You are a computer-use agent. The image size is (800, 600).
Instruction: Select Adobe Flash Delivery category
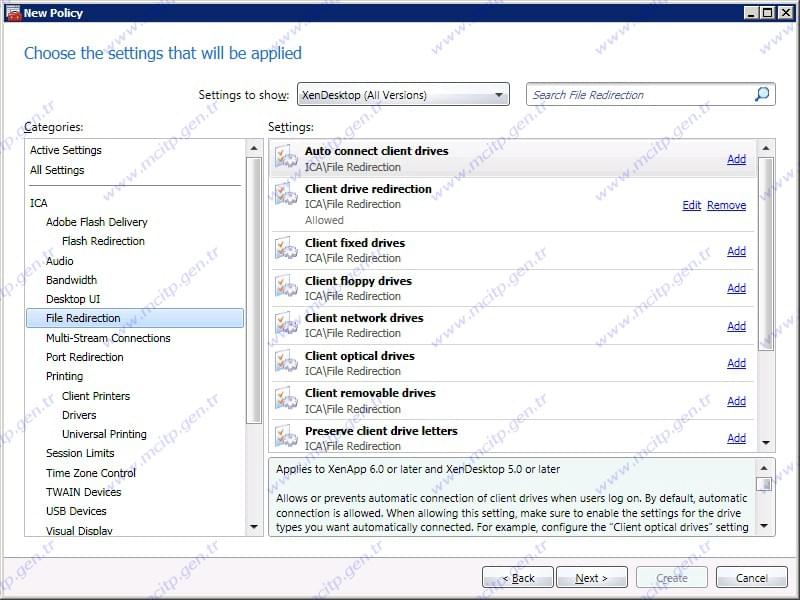click(96, 222)
